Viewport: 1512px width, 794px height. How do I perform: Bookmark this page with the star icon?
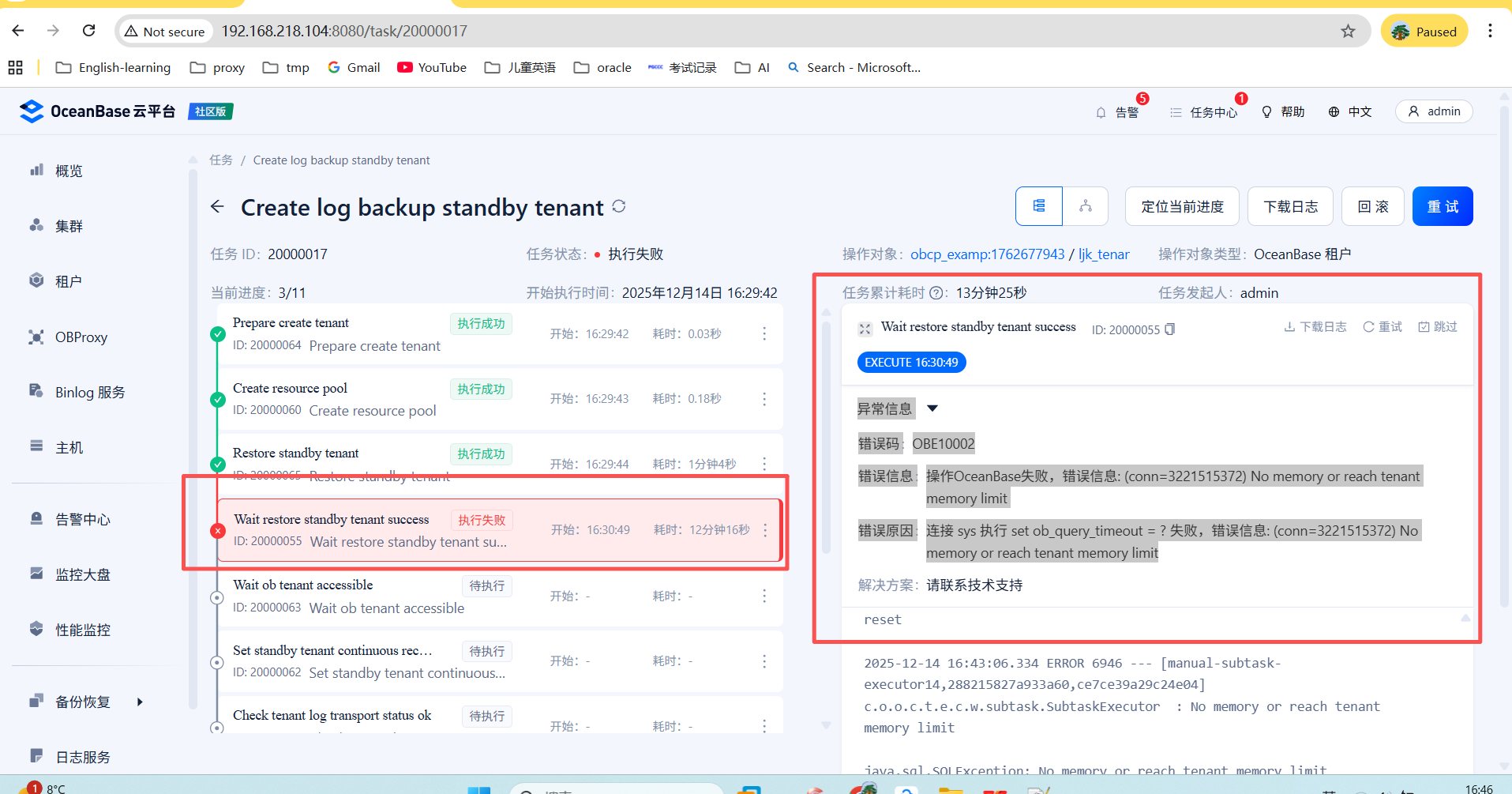point(1348,31)
